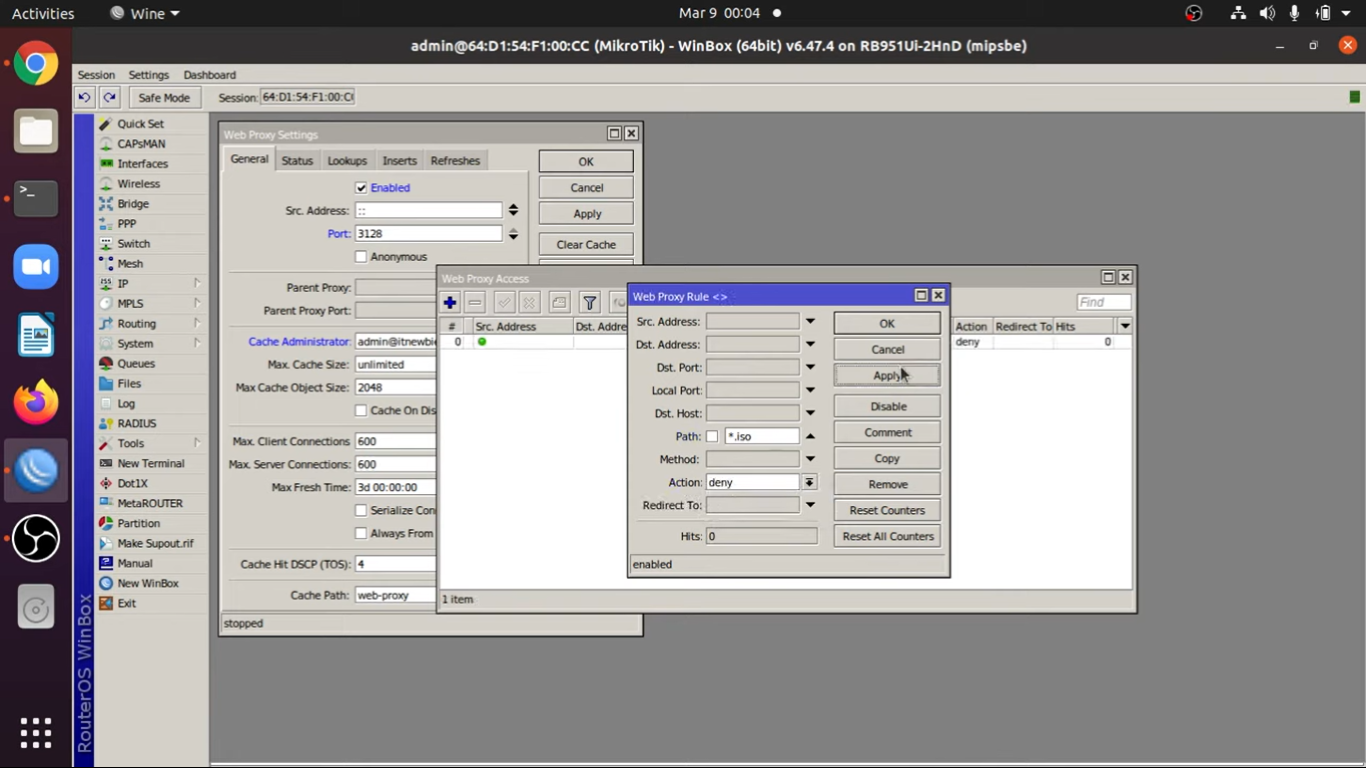Expand the Dst. Port field
Image resolution: width=1366 pixels, height=768 pixels.
tap(810, 368)
